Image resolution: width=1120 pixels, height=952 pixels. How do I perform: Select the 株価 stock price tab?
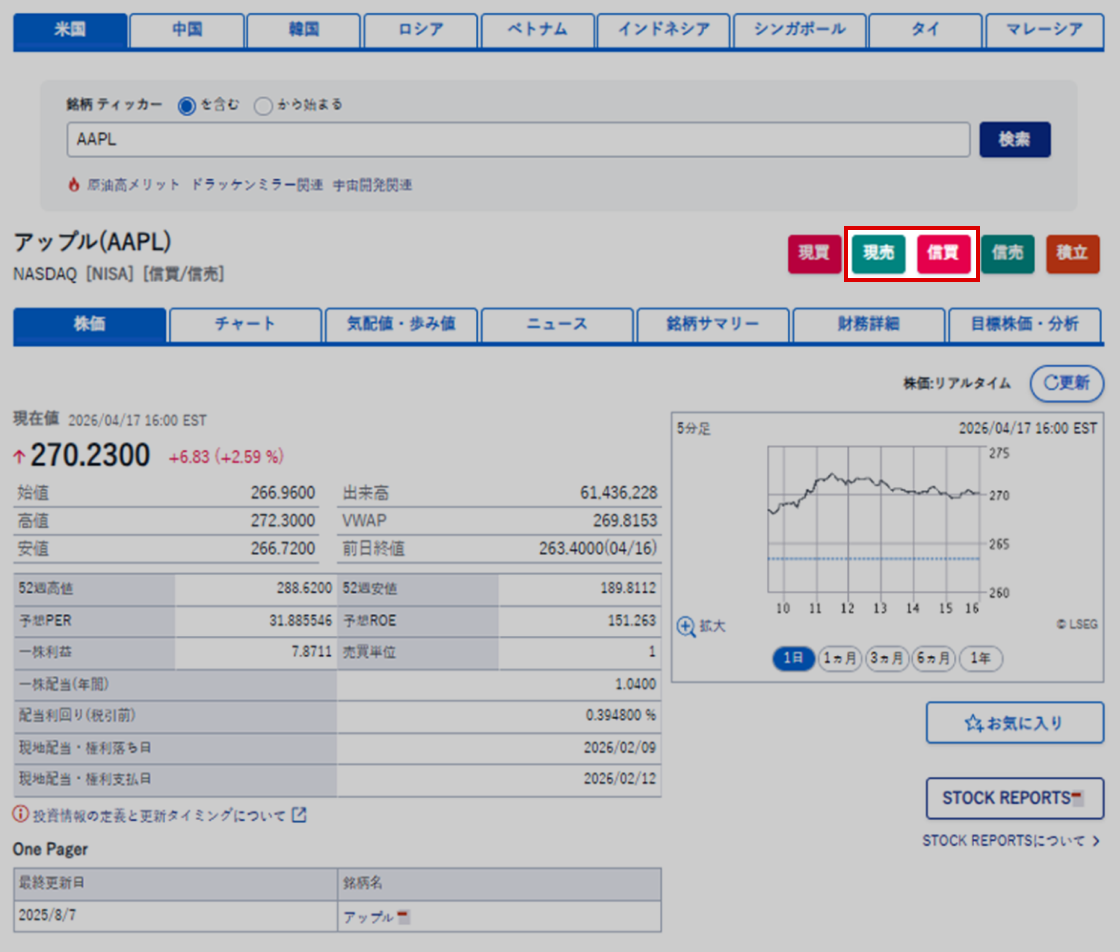pos(89,325)
